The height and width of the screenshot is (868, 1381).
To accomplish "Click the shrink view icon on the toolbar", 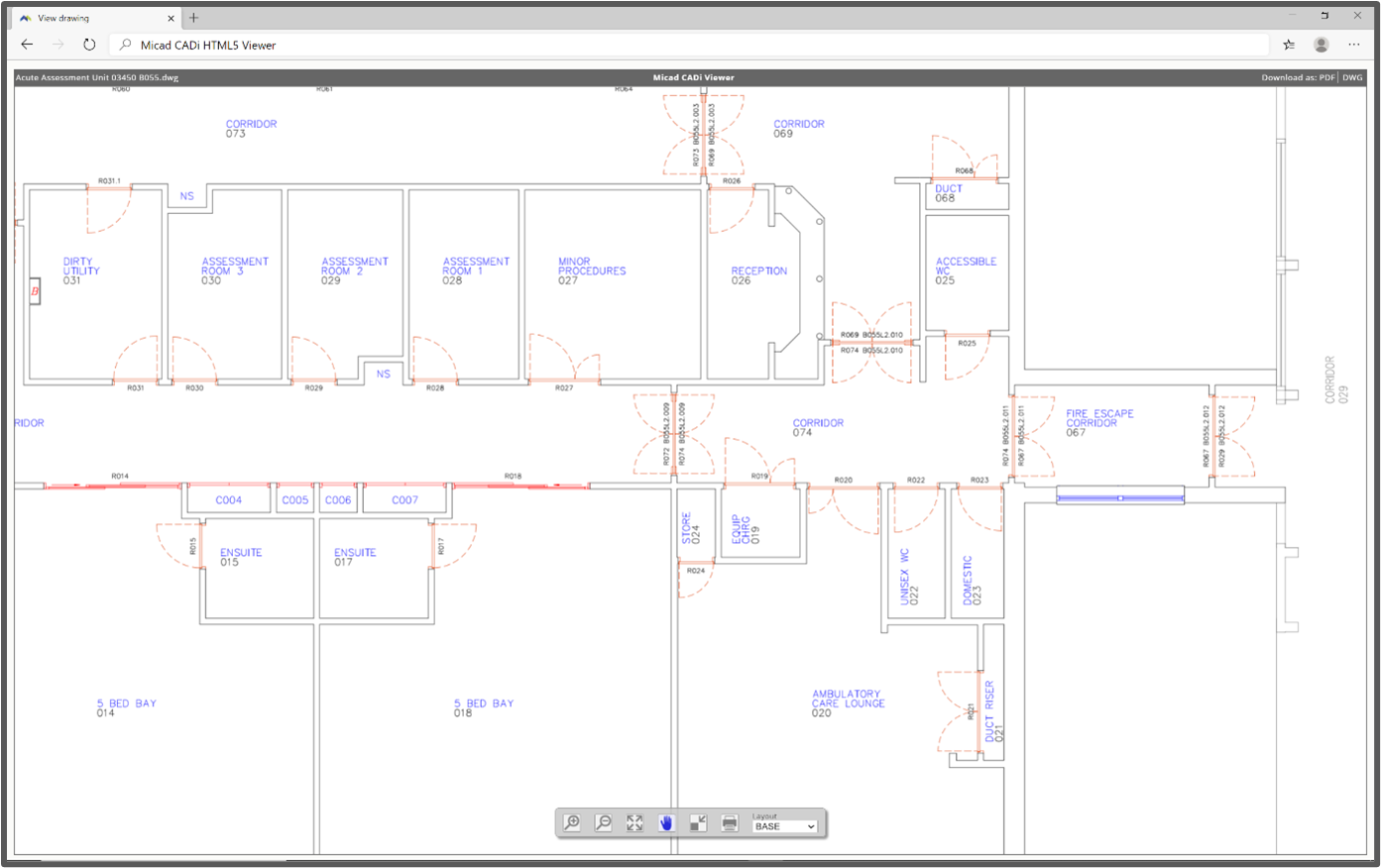I will pos(698,822).
